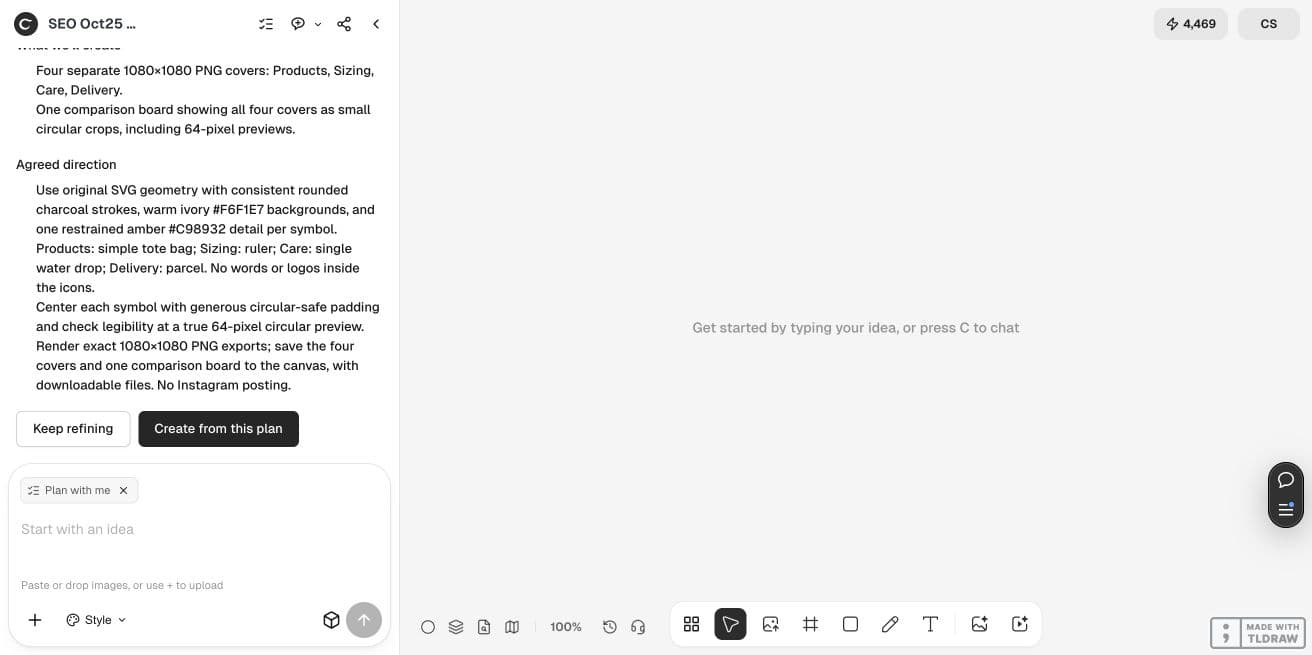The image size is (1312, 655).
Task: Select the Frame tool
Action: (810, 624)
